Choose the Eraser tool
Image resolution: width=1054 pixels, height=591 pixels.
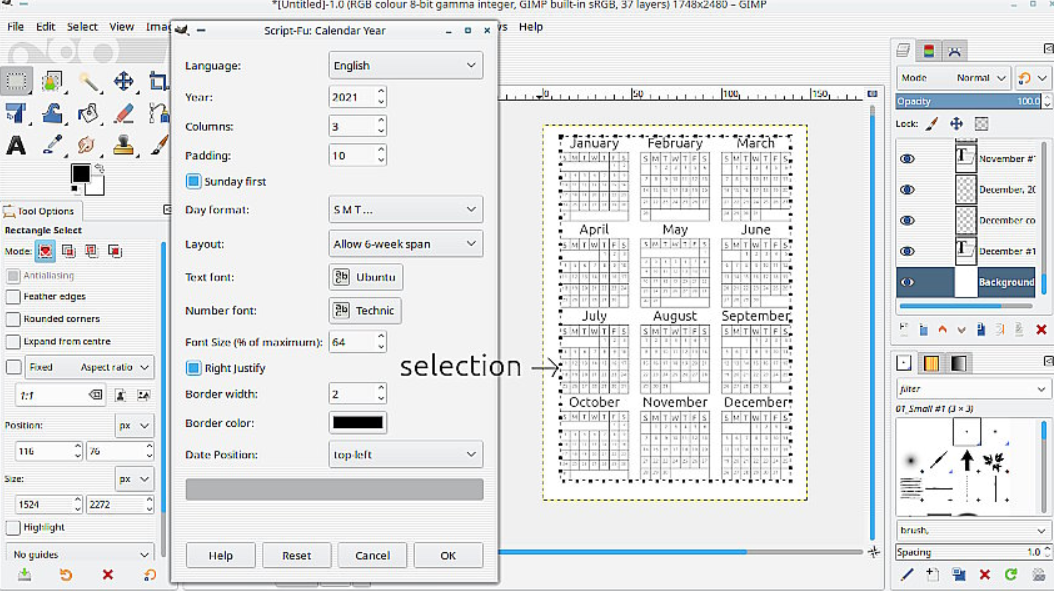pyautogui.click(x=123, y=114)
